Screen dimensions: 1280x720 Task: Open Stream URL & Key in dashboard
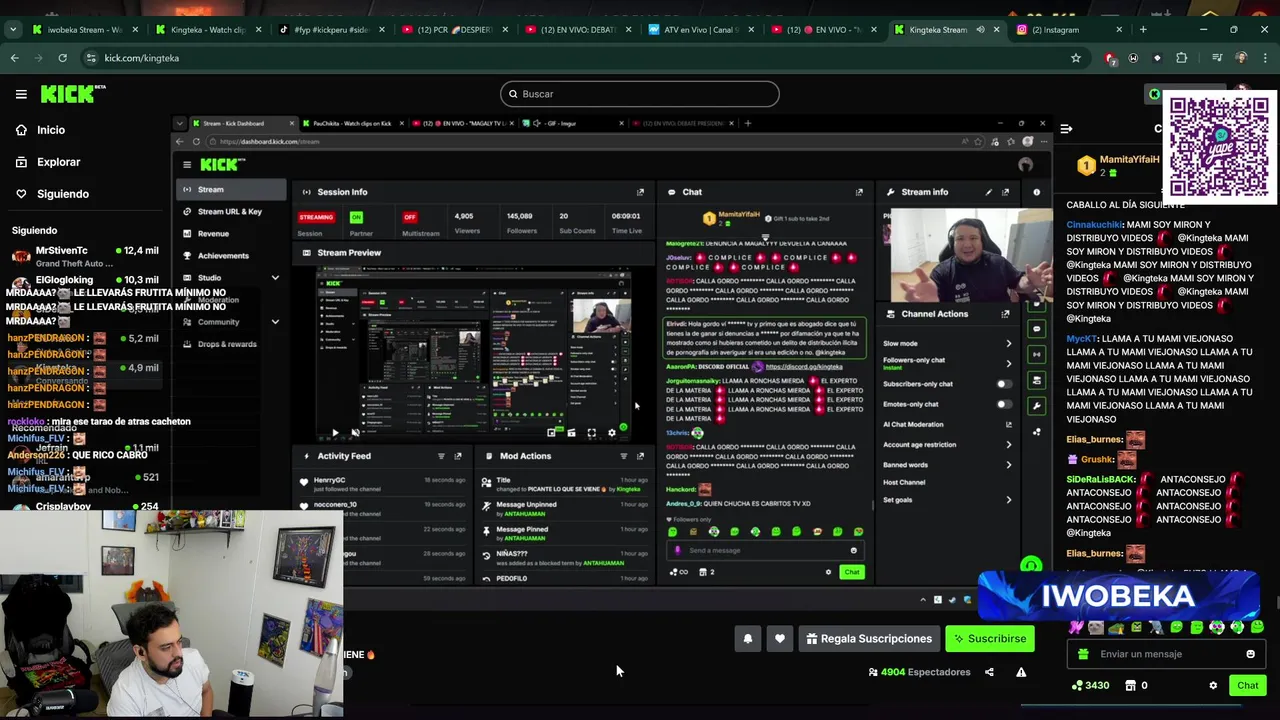[x=229, y=211]
